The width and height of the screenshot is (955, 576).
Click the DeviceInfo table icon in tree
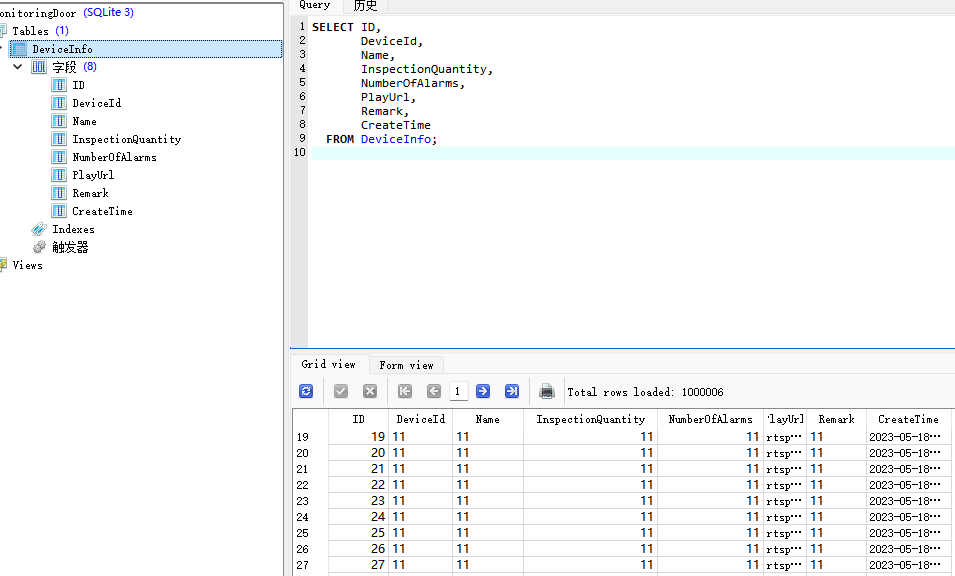click(x=19, y=49)
